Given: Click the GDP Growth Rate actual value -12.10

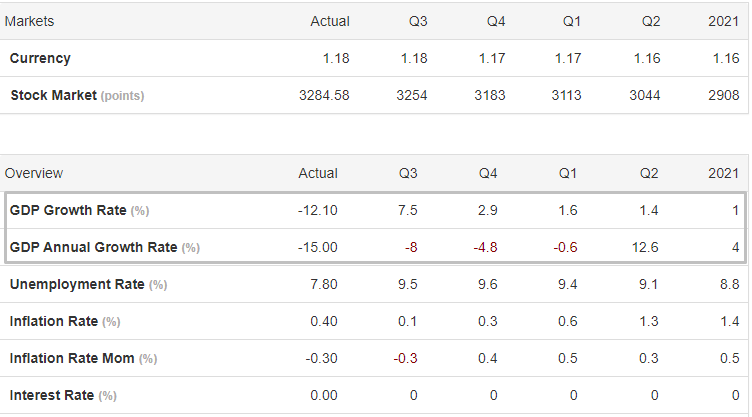Looking at the screenshot, I should point(317,210).
